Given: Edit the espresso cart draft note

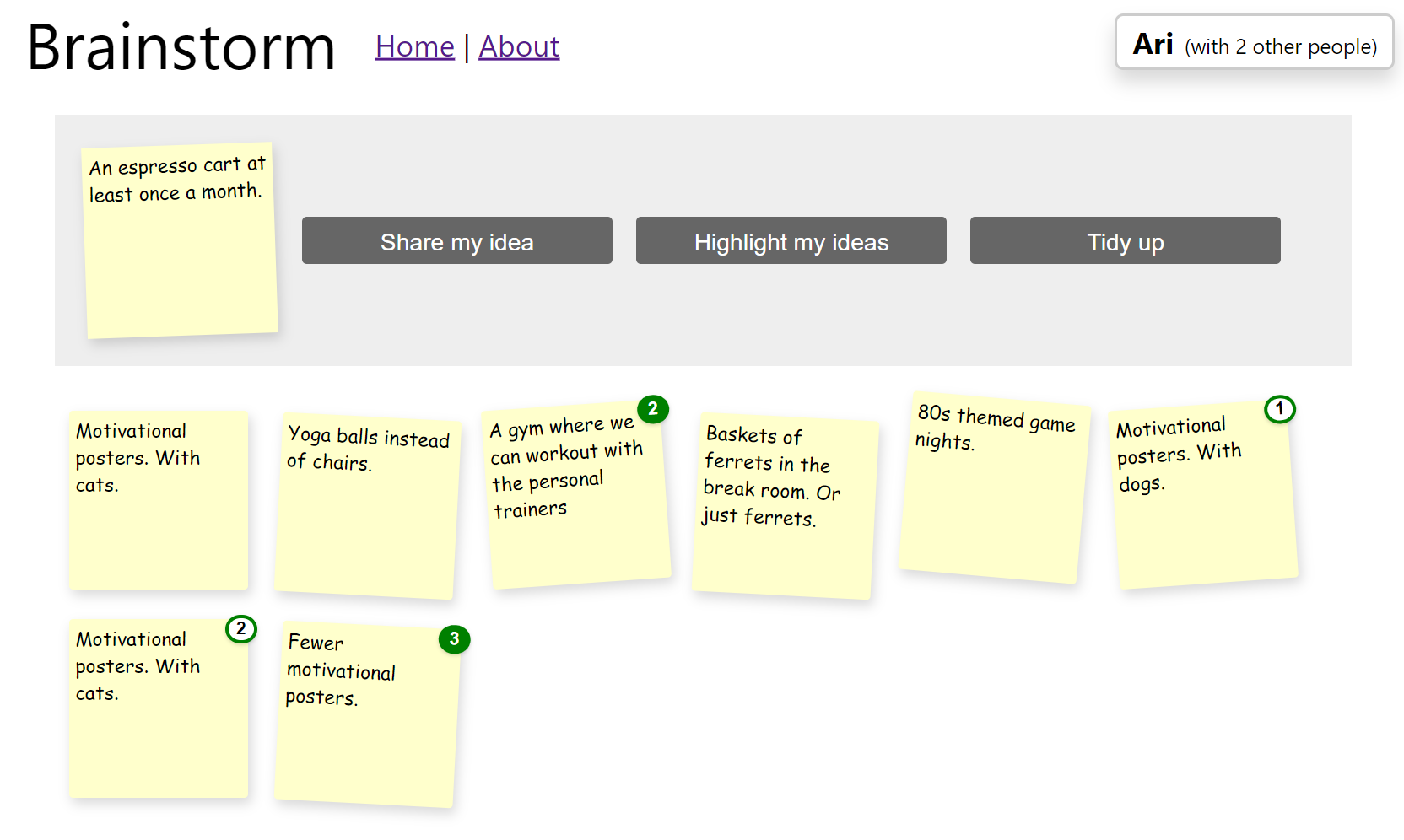Looking at the screenshot, I should click(180, 240).
